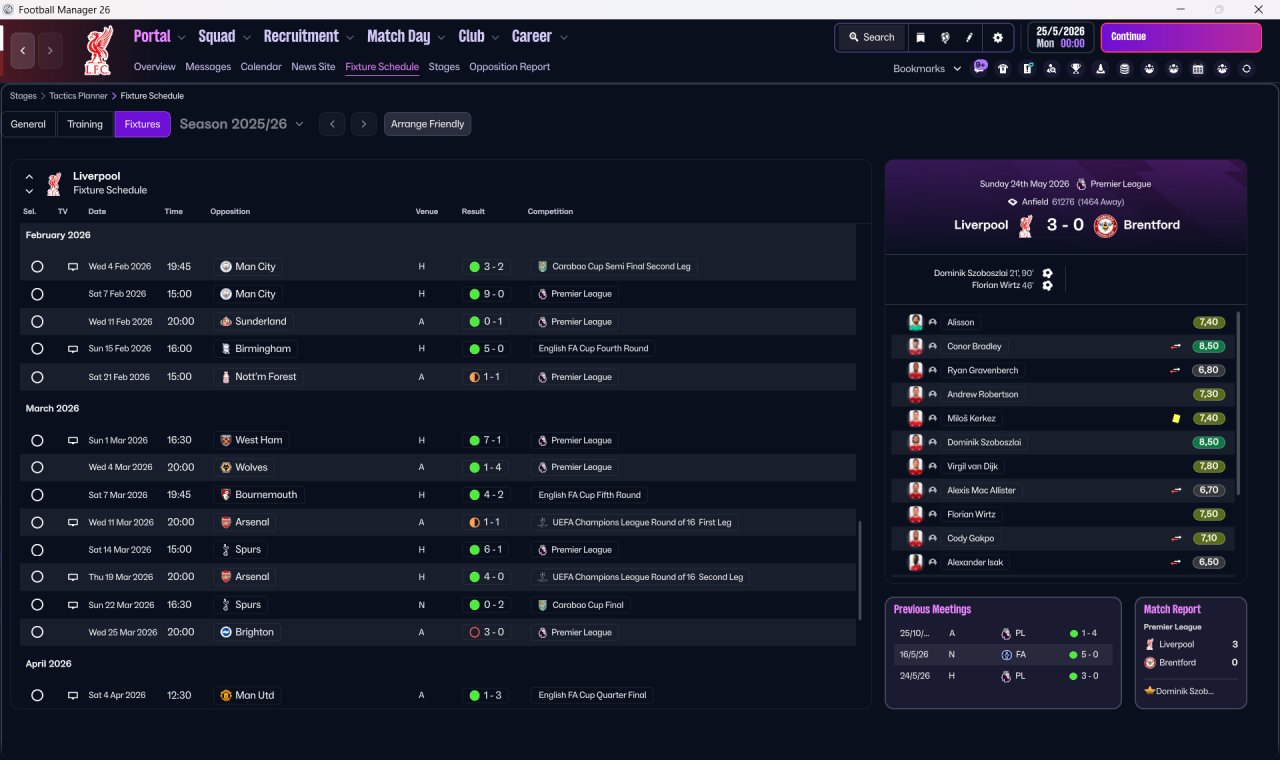Expand the Squad menu chevron
The image size is (1280, 760).
[246, 38]
